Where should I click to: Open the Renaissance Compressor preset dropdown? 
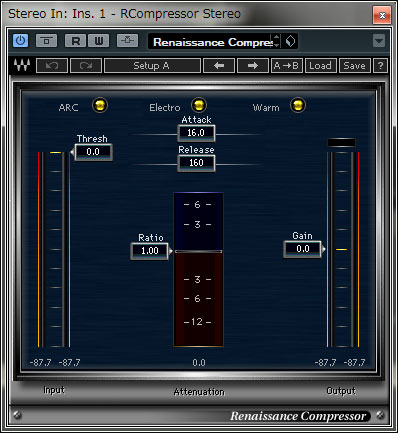(213, 42)
